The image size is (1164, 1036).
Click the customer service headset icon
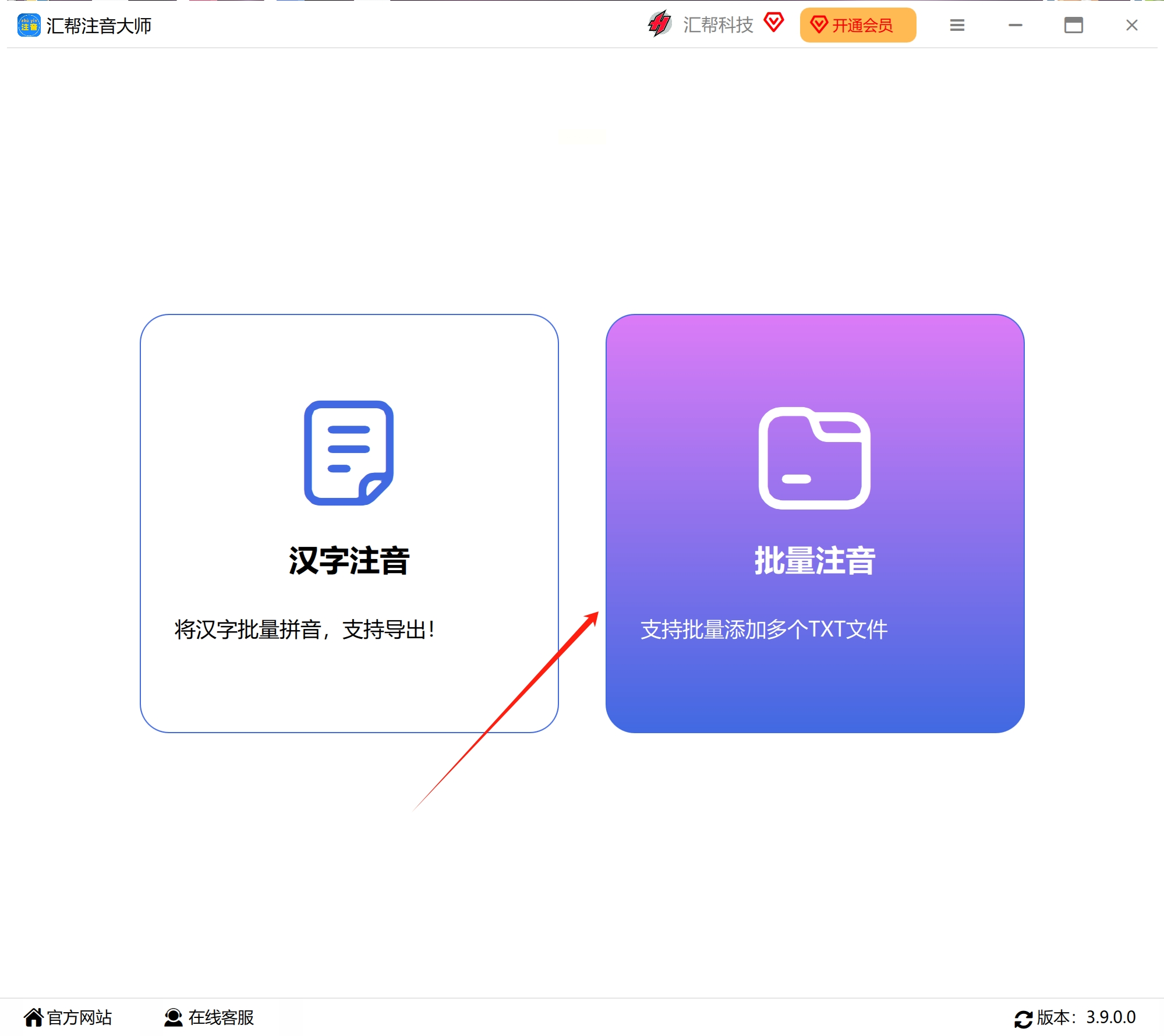point(173,1017)
